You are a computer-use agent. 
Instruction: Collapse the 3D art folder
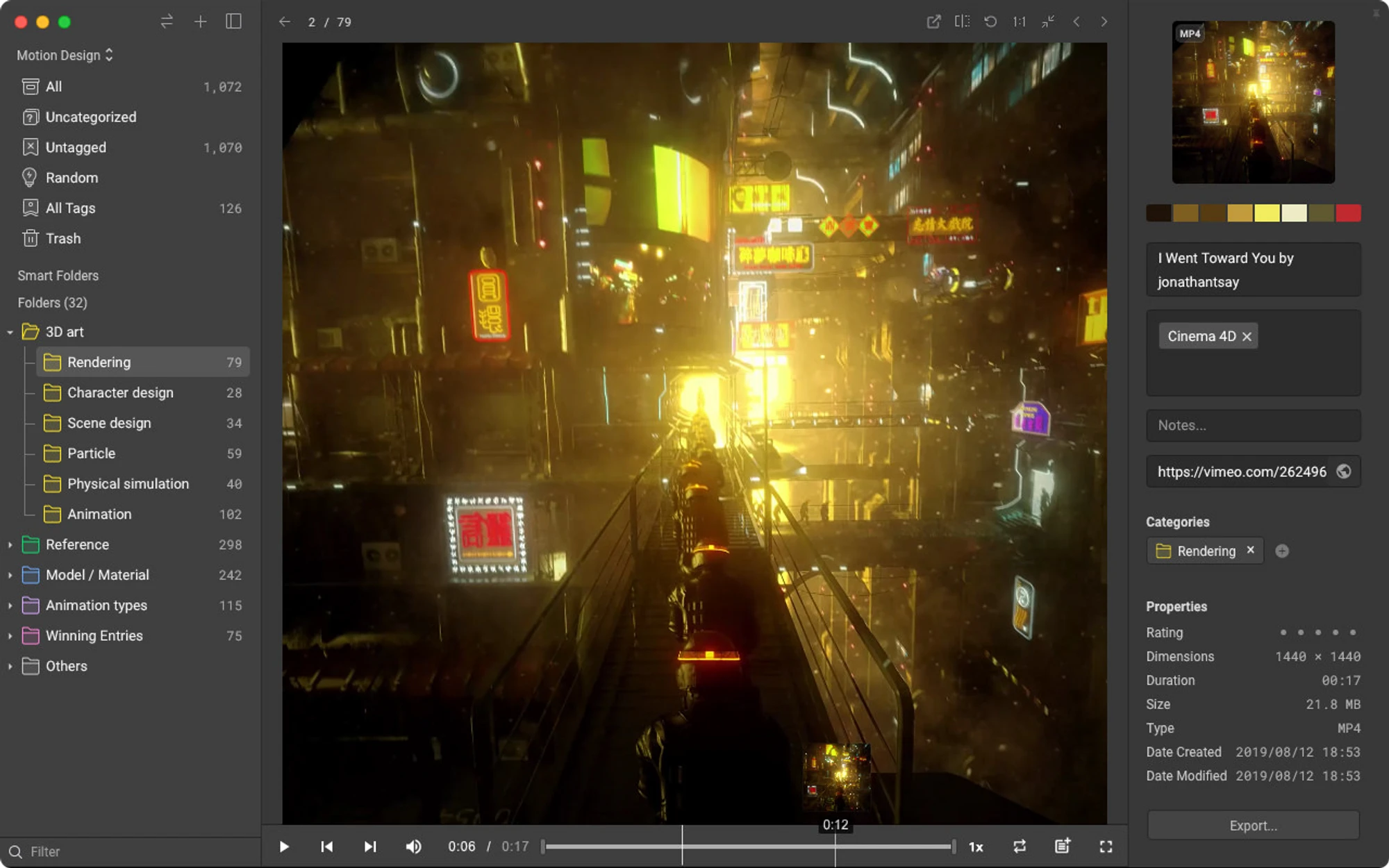pos(10,333)
